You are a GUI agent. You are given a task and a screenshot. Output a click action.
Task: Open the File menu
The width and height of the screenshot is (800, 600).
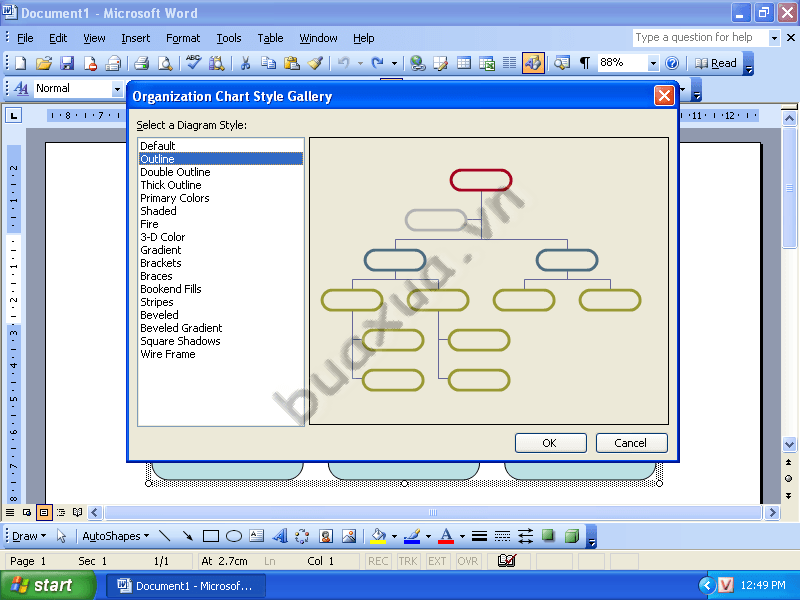click(25, 38)
